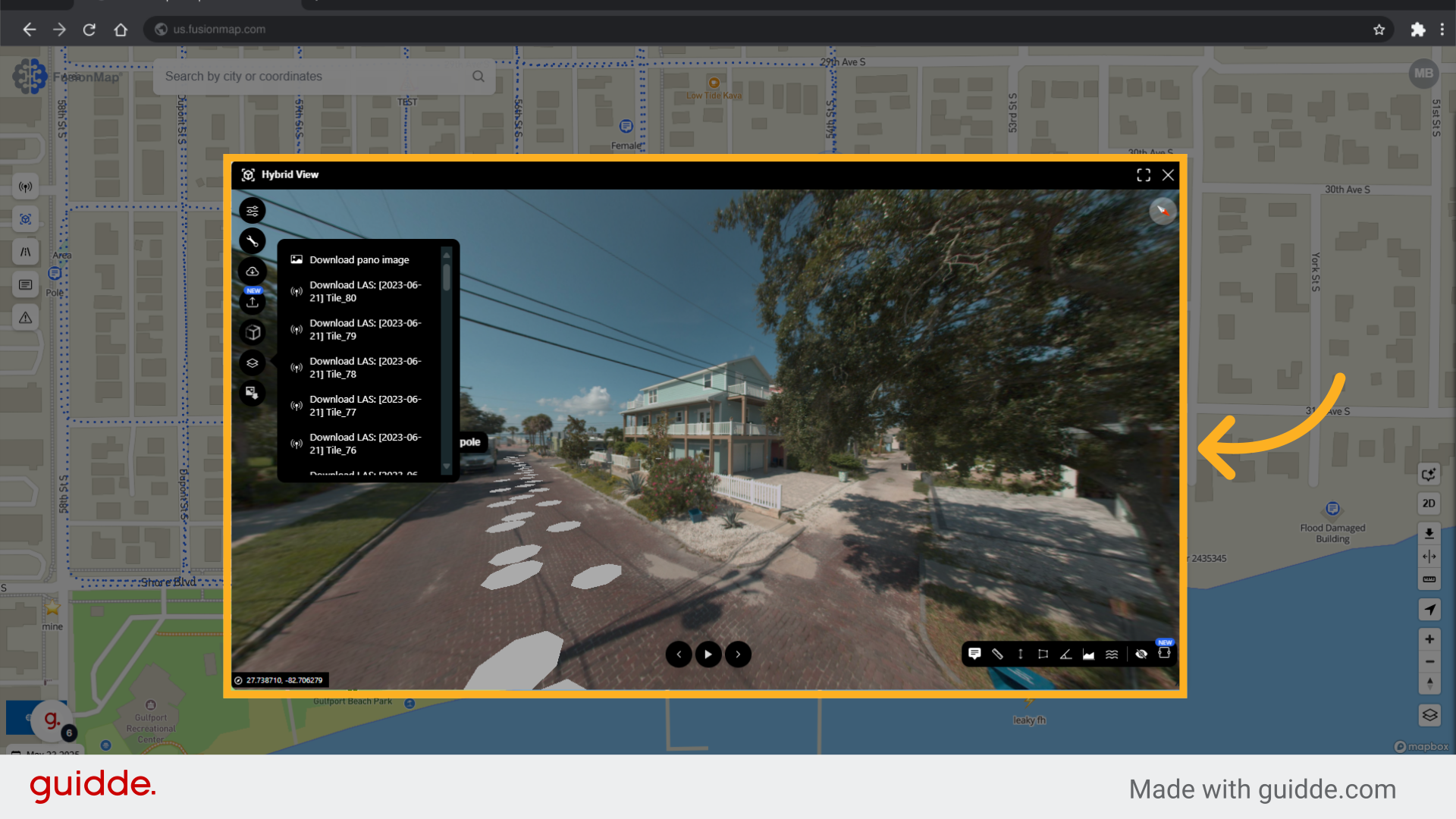Select the annotation comment tool
This screenshot has width=1456, height=819.
975,654
